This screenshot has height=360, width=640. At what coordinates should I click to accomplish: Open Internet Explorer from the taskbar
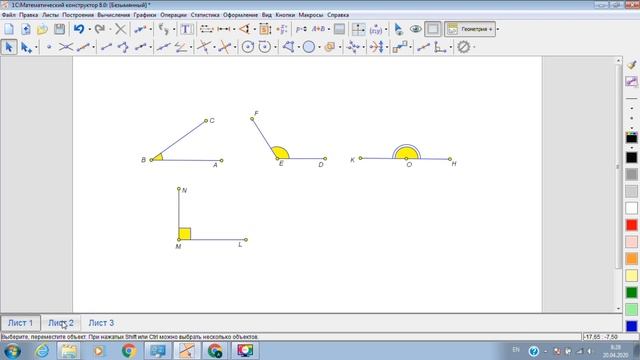click(x=42, y=351)
